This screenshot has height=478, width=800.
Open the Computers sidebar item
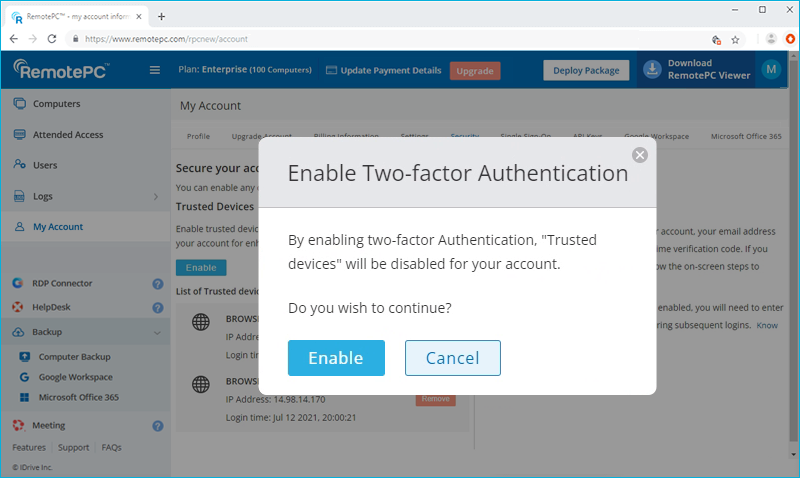(x=56, y=104)
